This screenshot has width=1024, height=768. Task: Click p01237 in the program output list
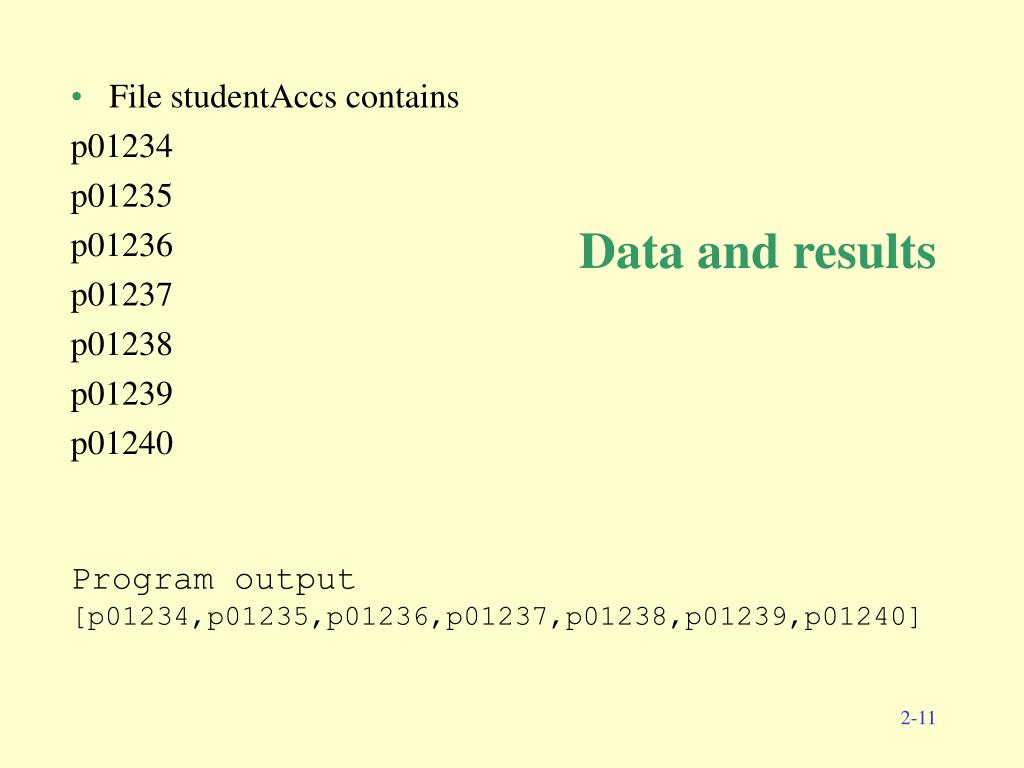click(496, 616)
